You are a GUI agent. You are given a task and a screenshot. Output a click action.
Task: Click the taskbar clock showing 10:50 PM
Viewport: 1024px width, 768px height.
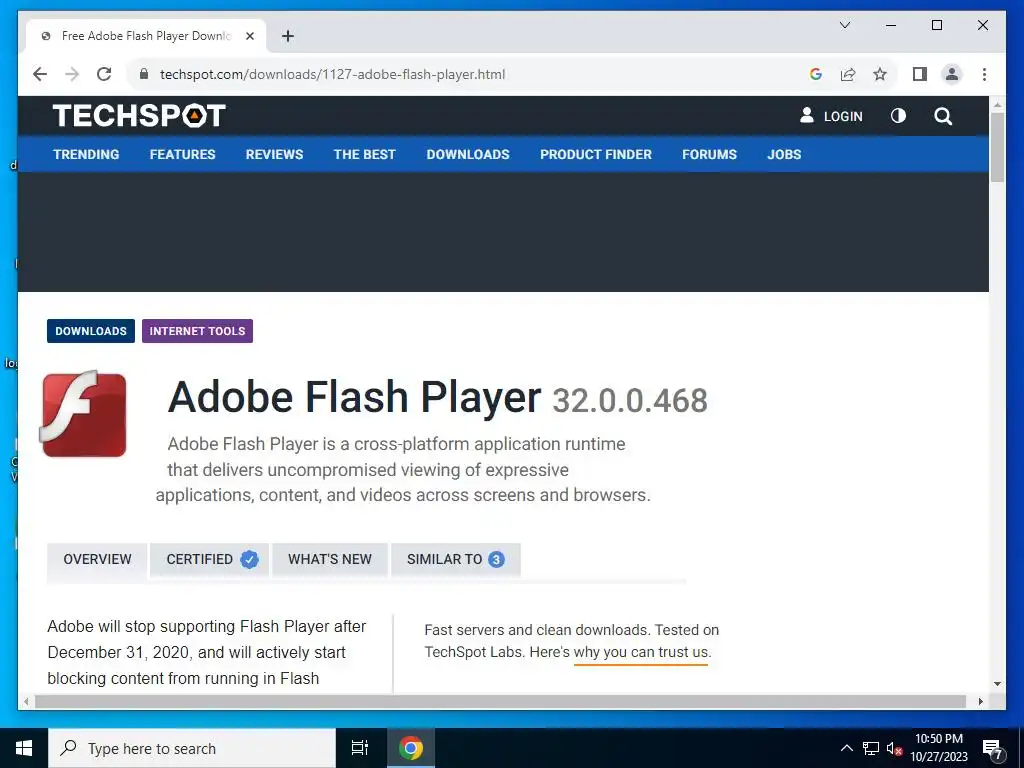pyautogui.click(x=939, y=748)
